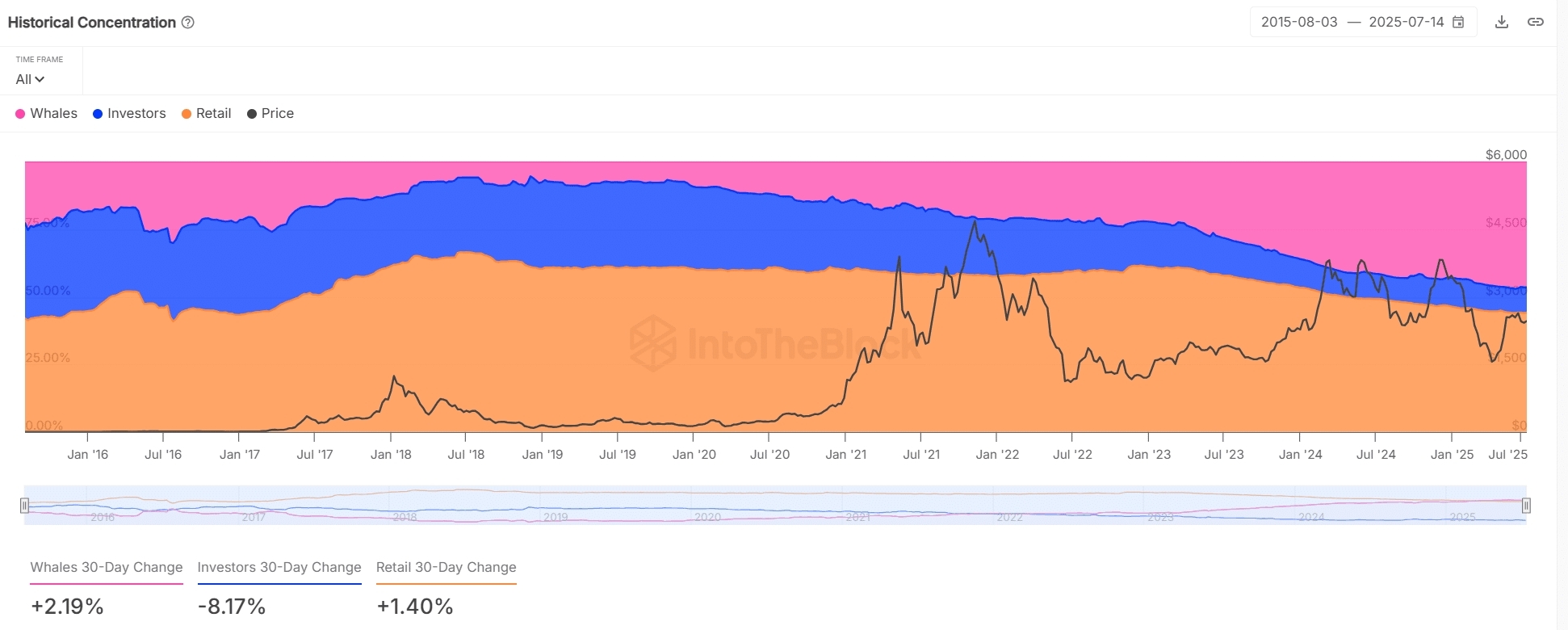Toggle the Whales series in legend
This screenshot has width=1568, height=630.
47,114
